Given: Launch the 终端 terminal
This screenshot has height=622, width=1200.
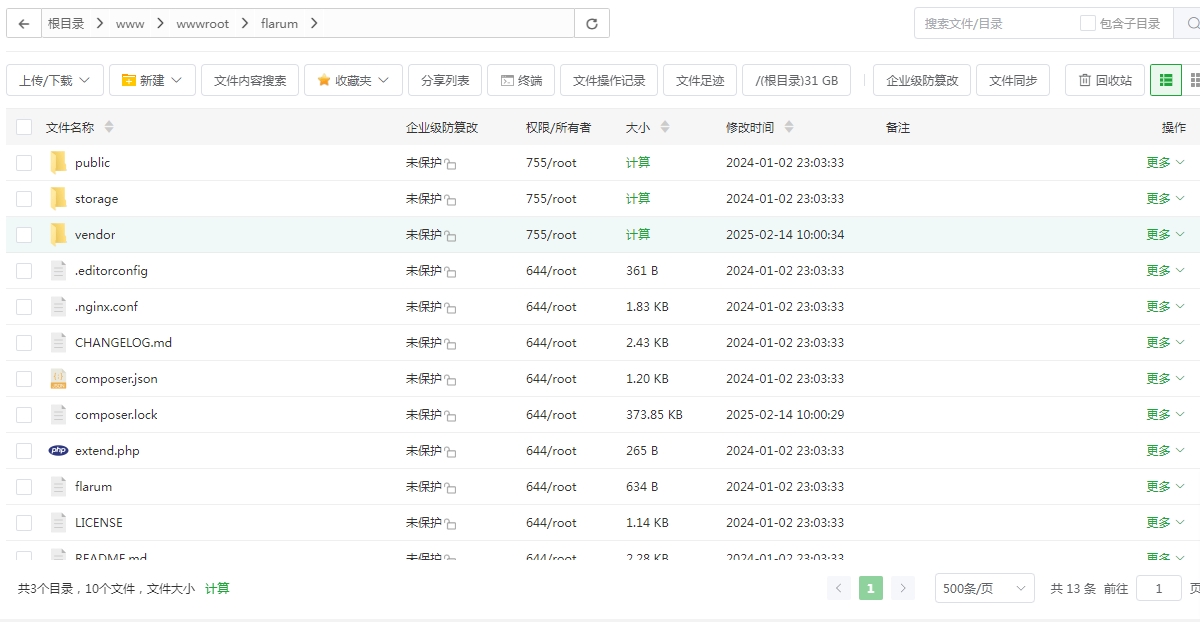Looking at the screenshot, I should click(x=520, y=79).
